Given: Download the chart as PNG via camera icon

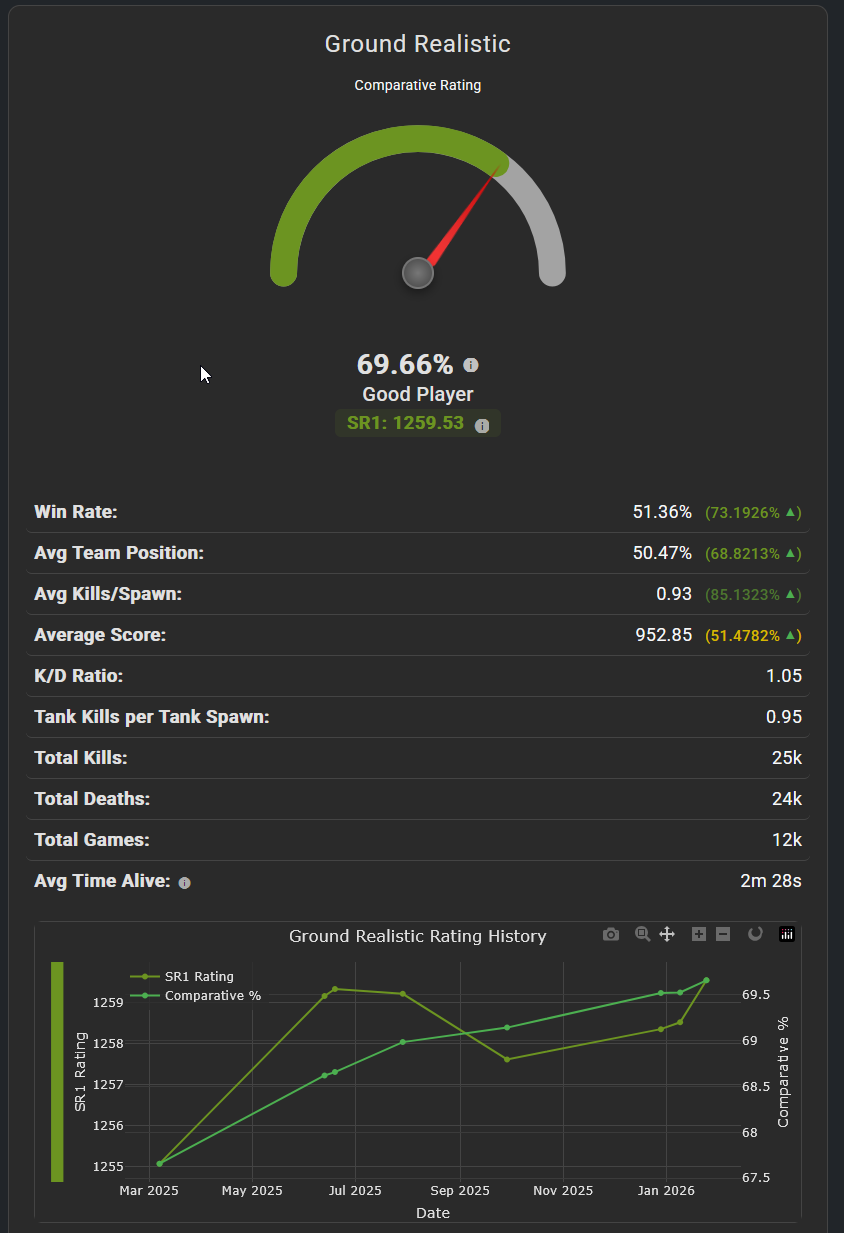Looking at the screenshot, I should 611,934.
